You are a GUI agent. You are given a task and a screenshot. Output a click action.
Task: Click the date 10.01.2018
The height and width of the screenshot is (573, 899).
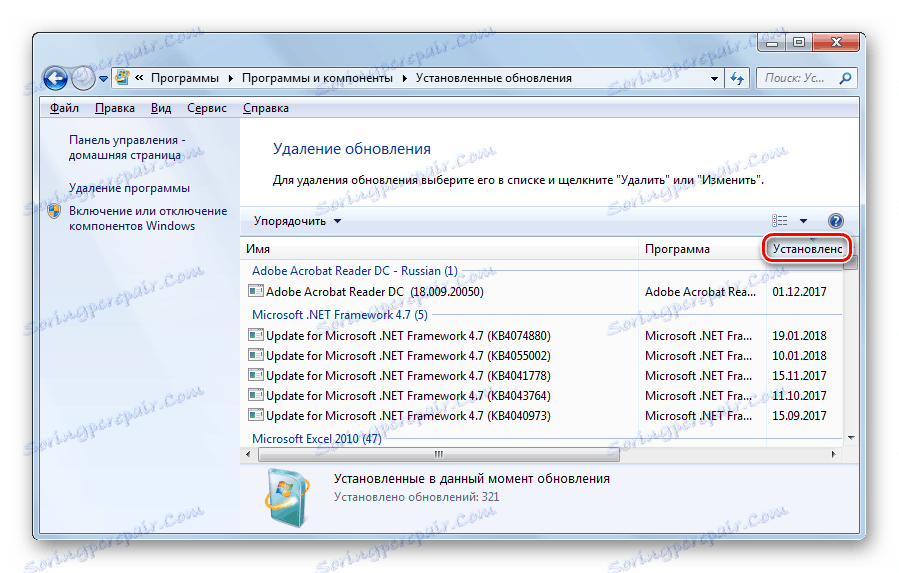[x=799, y=356]
